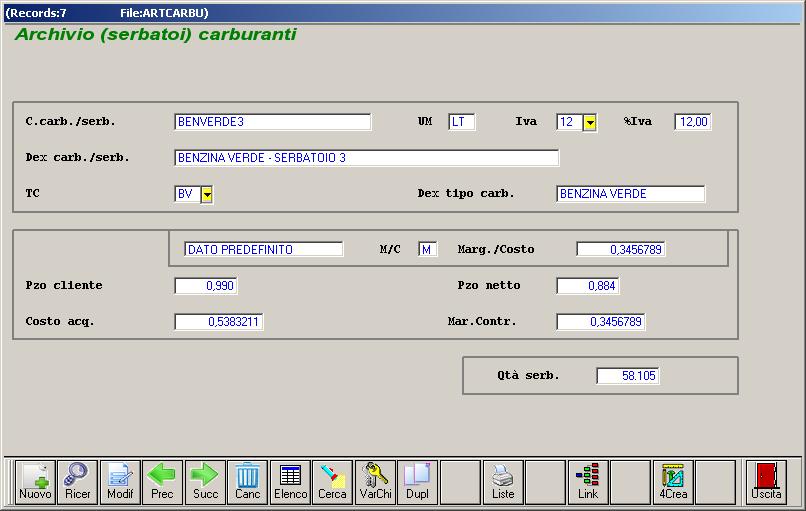The height and width of the screenshot is (511, 806).
Task: Open the Elenco list view
Action: click(x=290, y=482)
